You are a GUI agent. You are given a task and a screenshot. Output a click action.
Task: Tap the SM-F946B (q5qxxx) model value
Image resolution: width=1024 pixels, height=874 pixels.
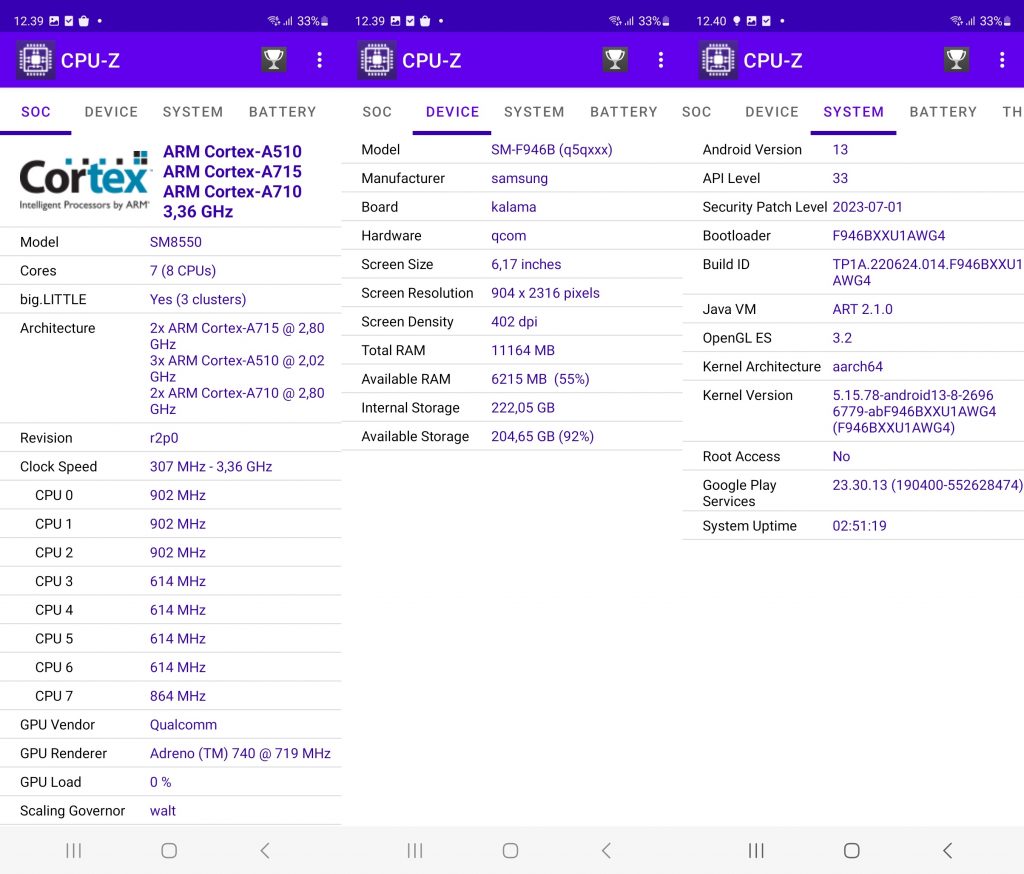point(552,150)
